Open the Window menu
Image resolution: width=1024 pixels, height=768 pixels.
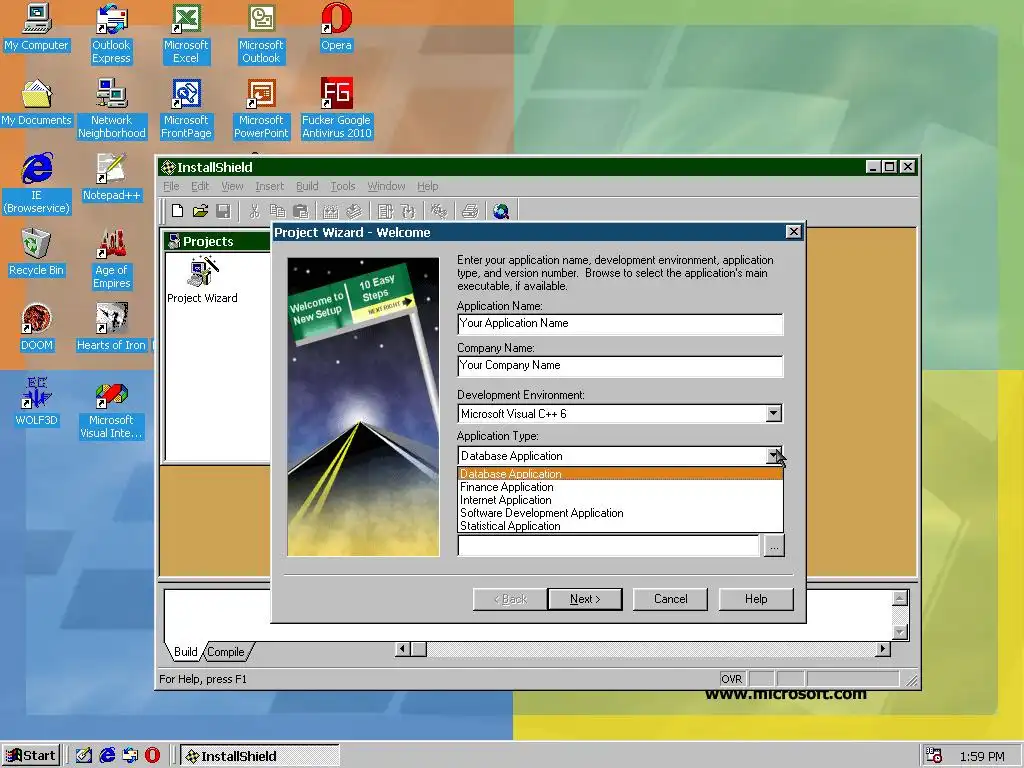tap(386, 186)
